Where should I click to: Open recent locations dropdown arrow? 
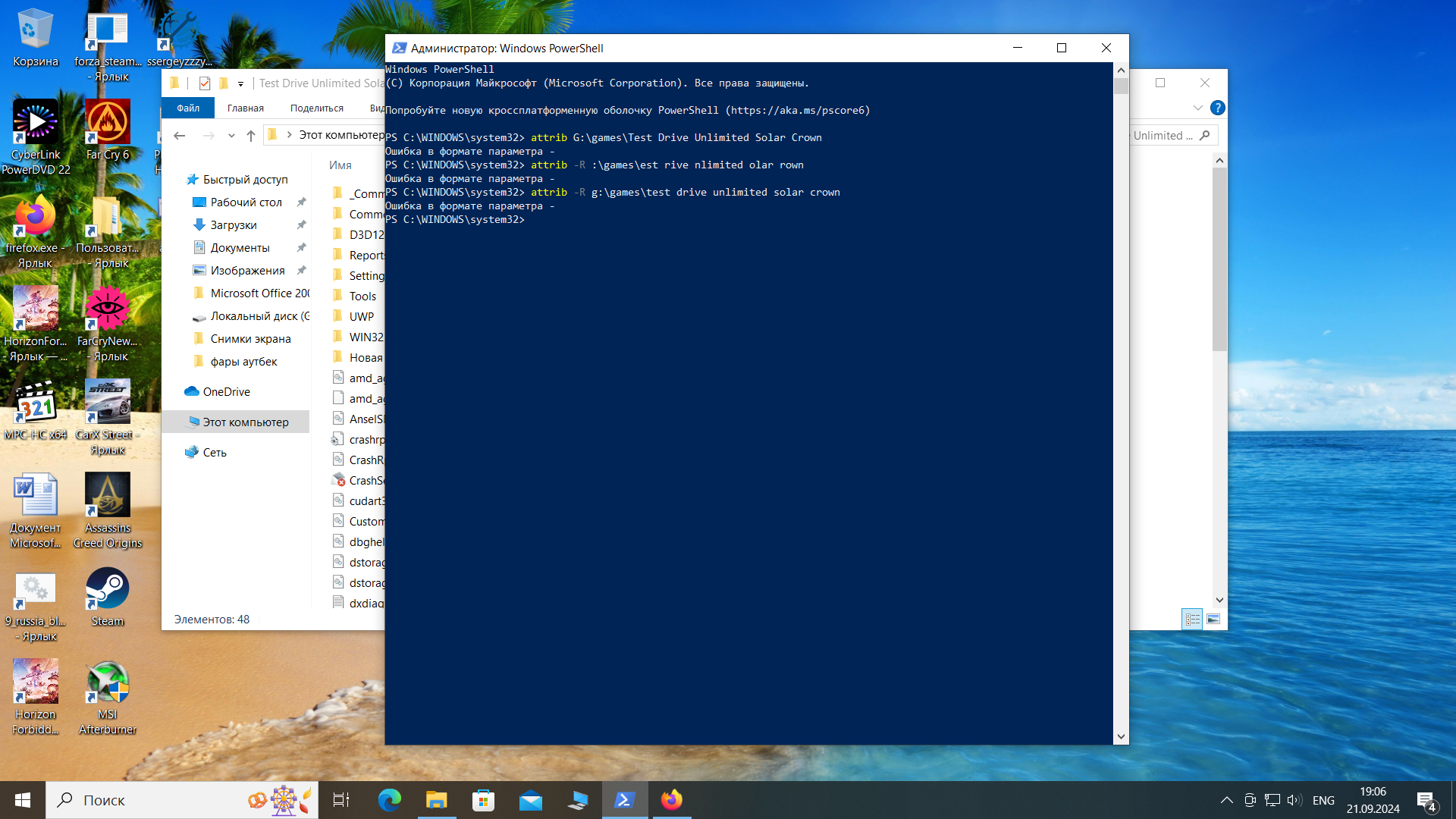(231, 136)
